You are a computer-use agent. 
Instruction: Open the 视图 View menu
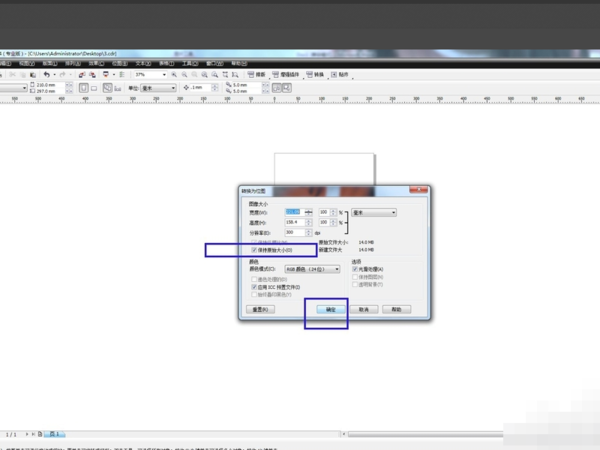27,64
